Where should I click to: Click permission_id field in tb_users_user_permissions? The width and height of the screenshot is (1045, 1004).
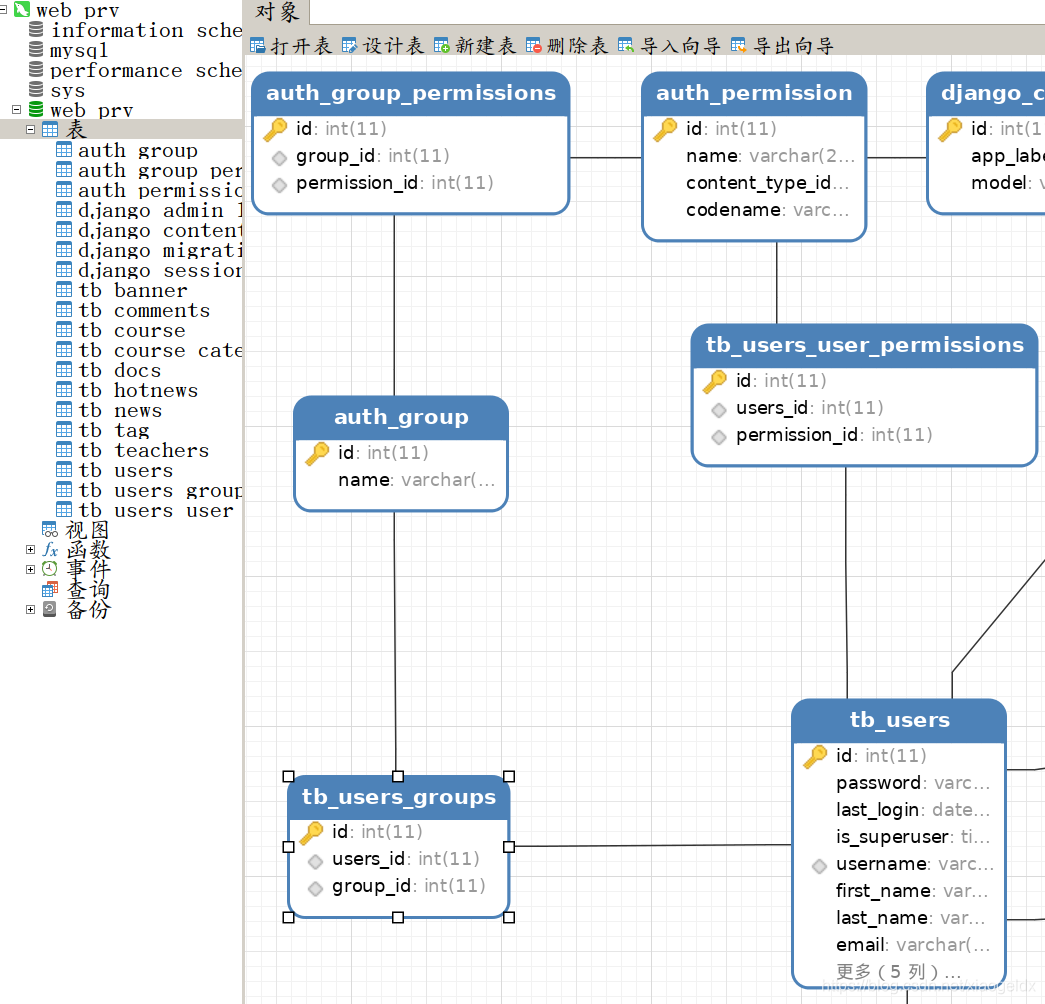[x=834, y=435]
